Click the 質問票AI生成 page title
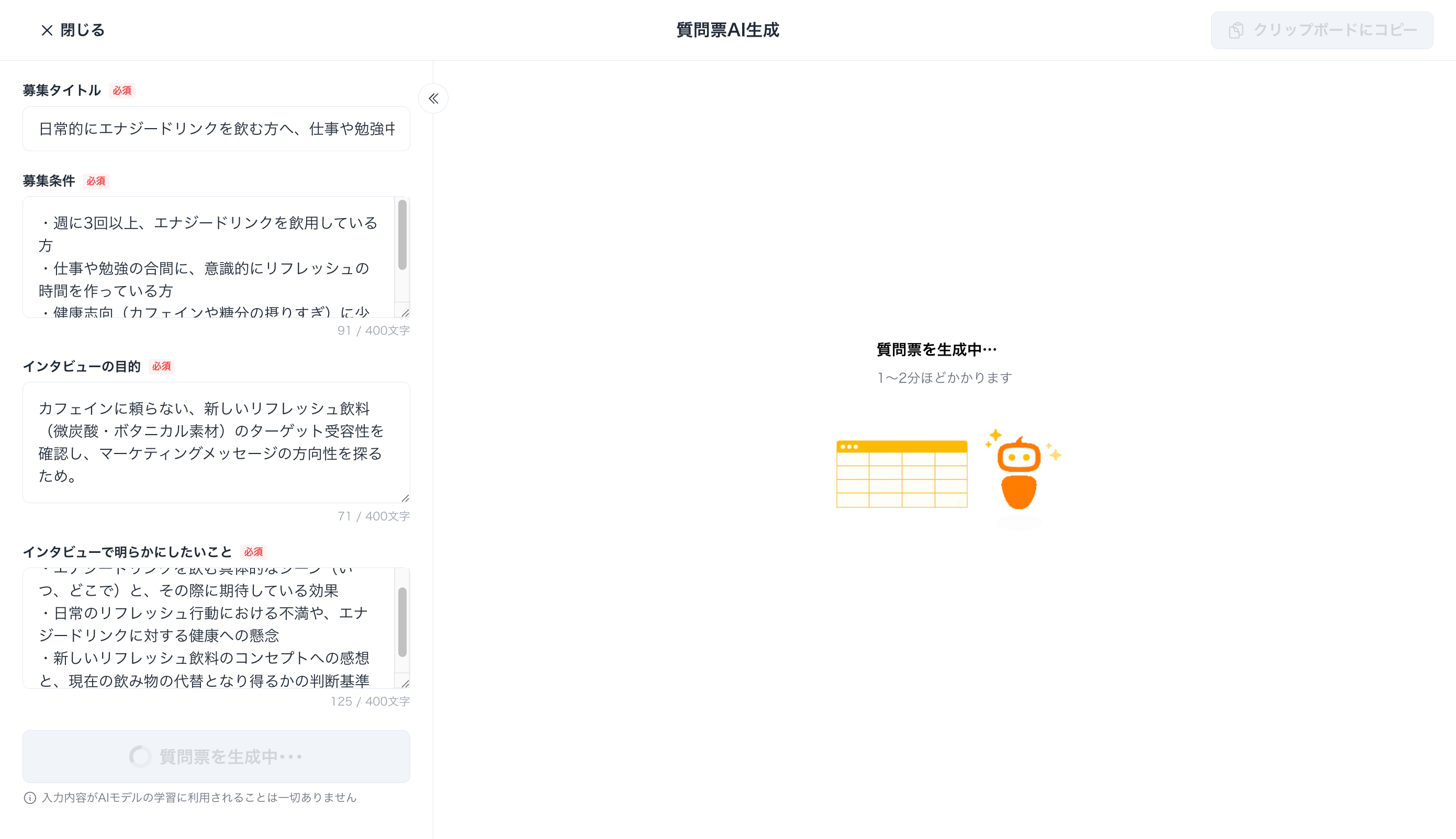 [727, 30]
